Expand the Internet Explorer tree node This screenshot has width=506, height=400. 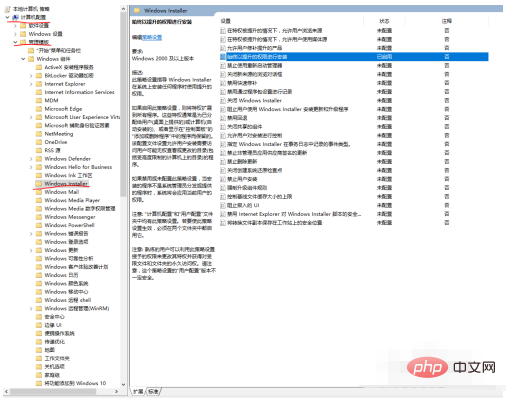pos(31,84)
